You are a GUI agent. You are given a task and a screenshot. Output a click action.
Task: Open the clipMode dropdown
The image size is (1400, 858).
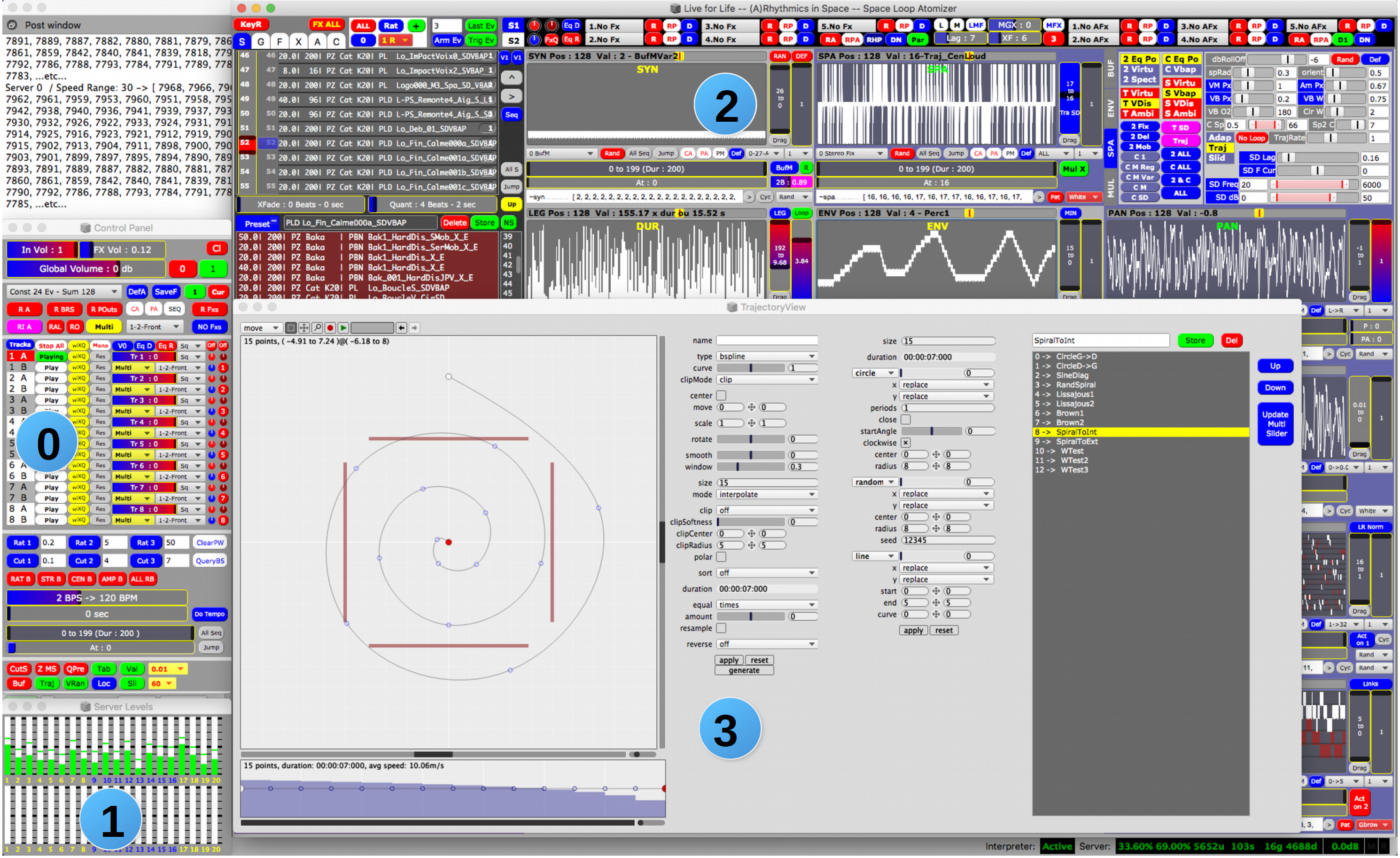click(766, 380)
